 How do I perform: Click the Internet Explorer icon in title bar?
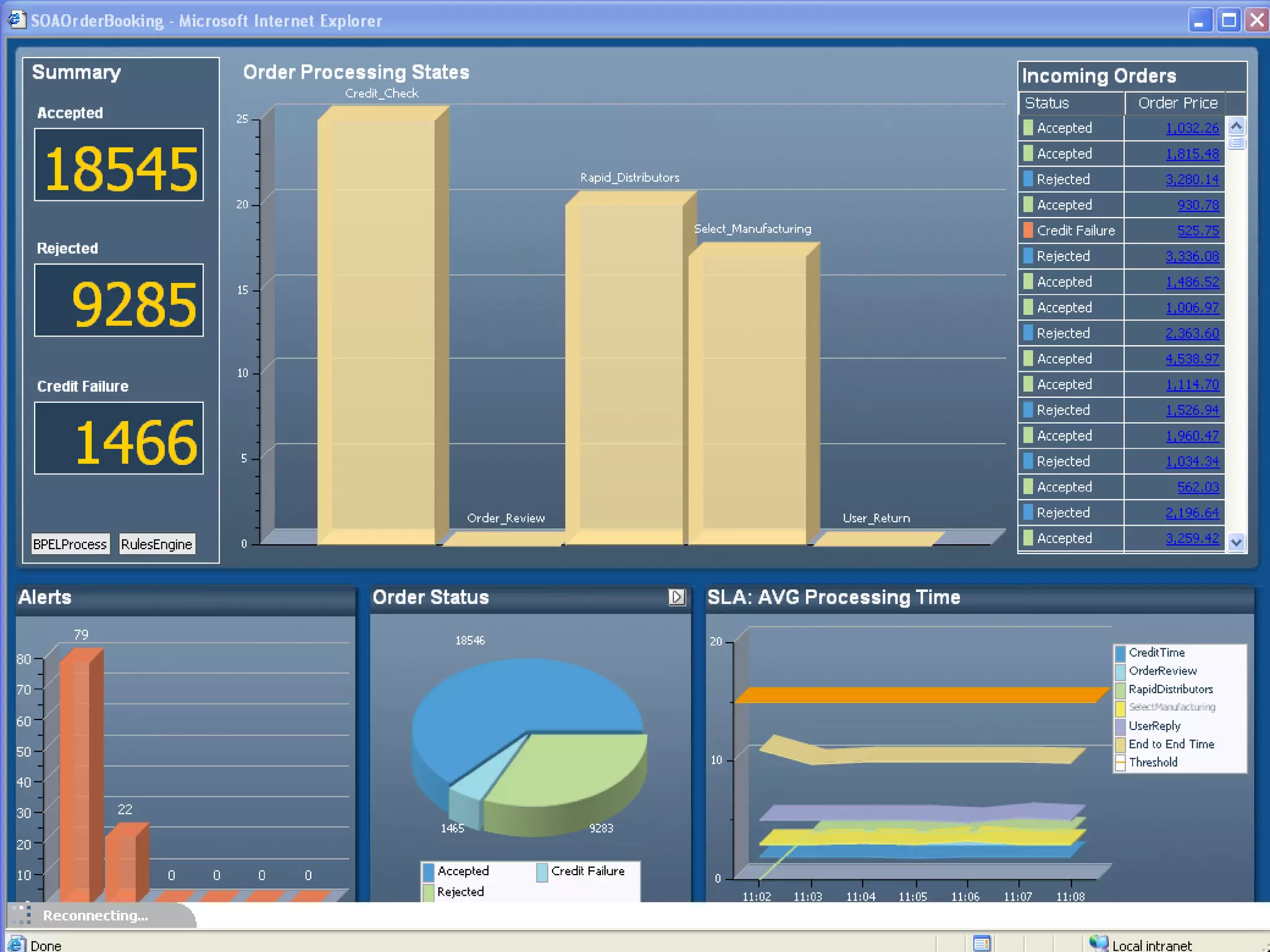17,20
